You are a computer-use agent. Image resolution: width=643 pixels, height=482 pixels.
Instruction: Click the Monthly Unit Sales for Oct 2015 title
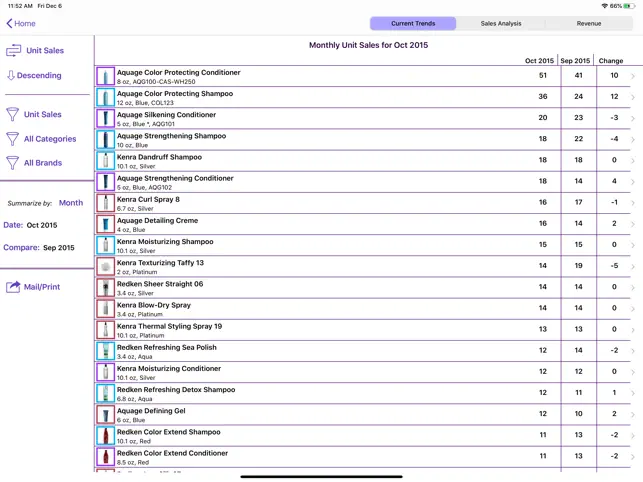[x=368, y=45]
